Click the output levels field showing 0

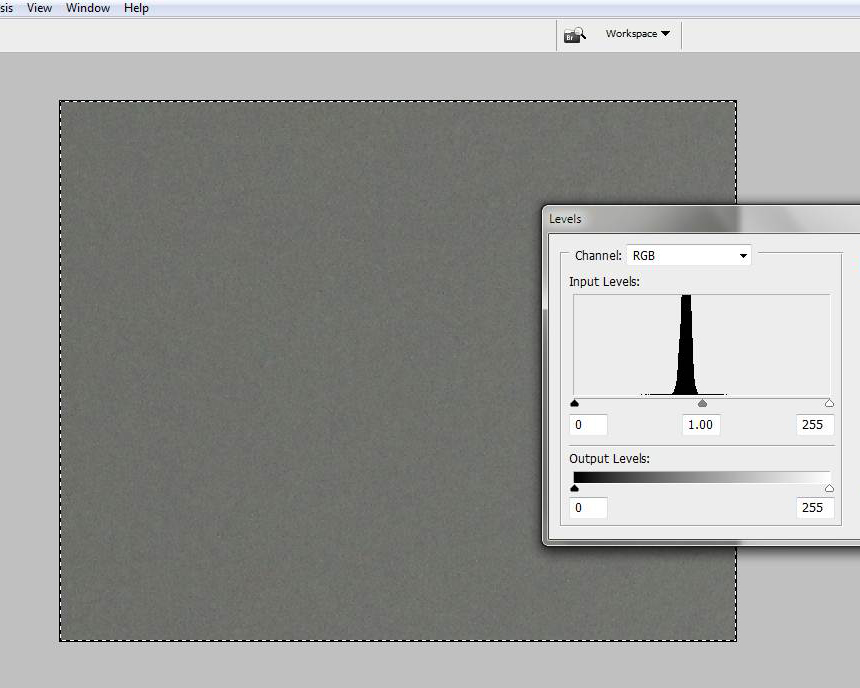pos(589,508)
